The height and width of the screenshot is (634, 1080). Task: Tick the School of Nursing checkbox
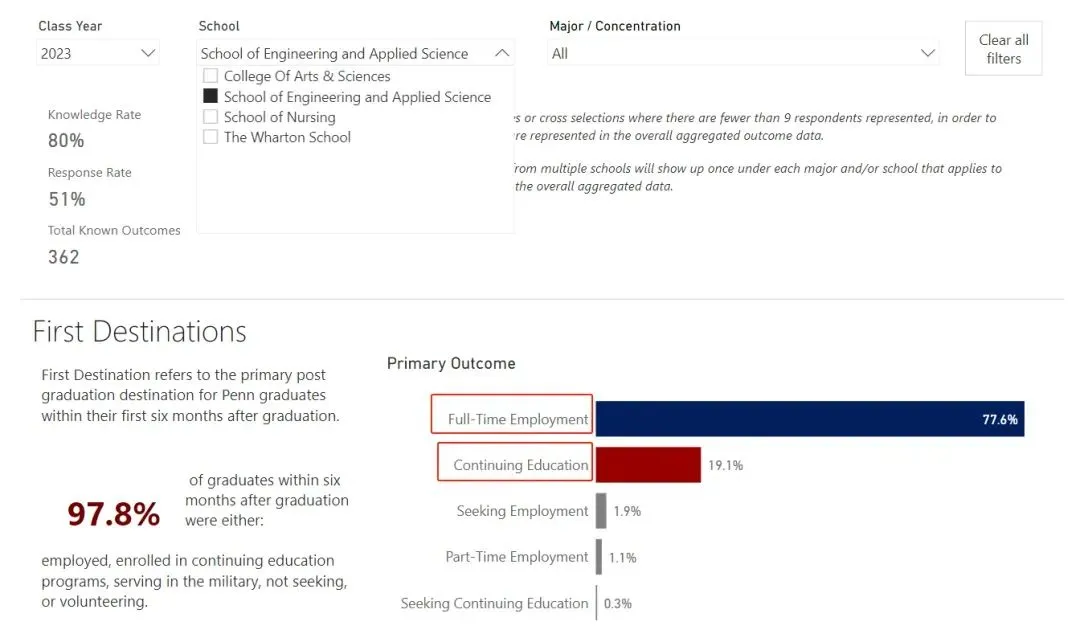211,117
